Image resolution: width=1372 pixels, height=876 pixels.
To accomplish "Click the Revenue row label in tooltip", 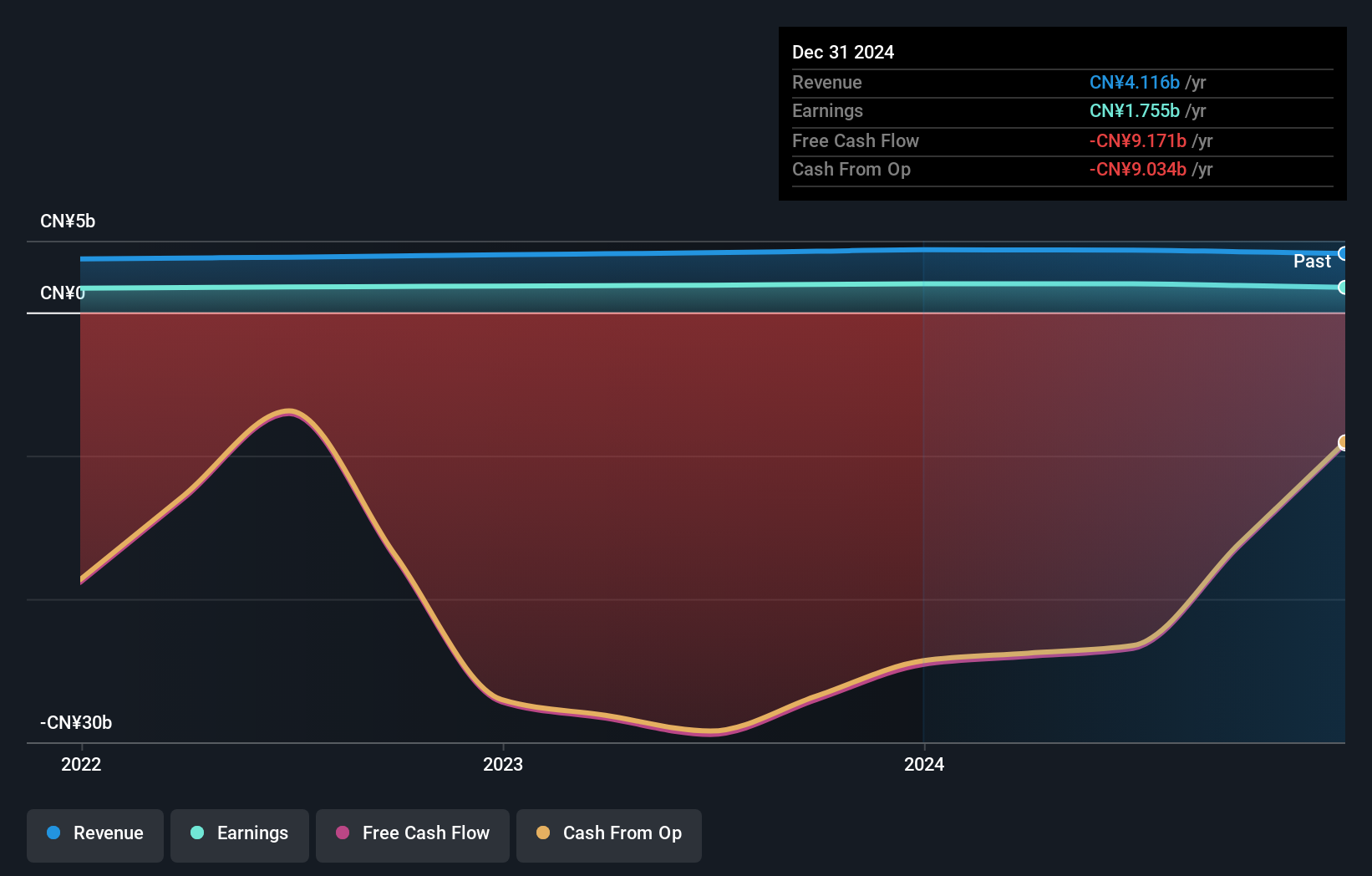I will (827, 83).
